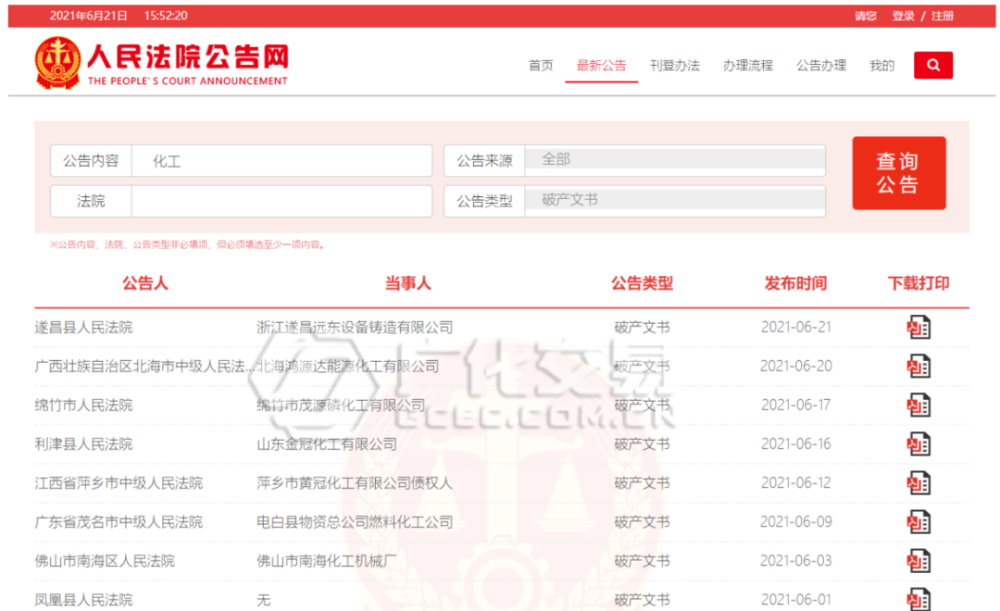
Task: Click 广西壮族自治区北海市中级人民法... announcer cell
Action: 145,366
